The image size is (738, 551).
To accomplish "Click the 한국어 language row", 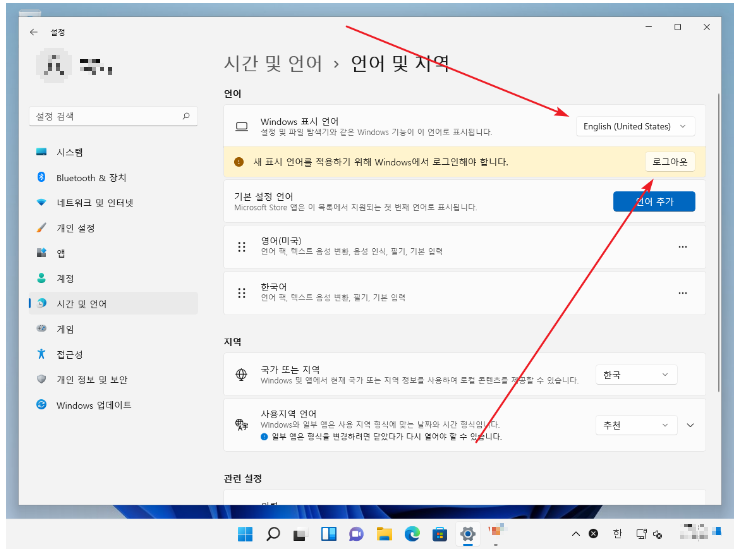I will (464, 293).
